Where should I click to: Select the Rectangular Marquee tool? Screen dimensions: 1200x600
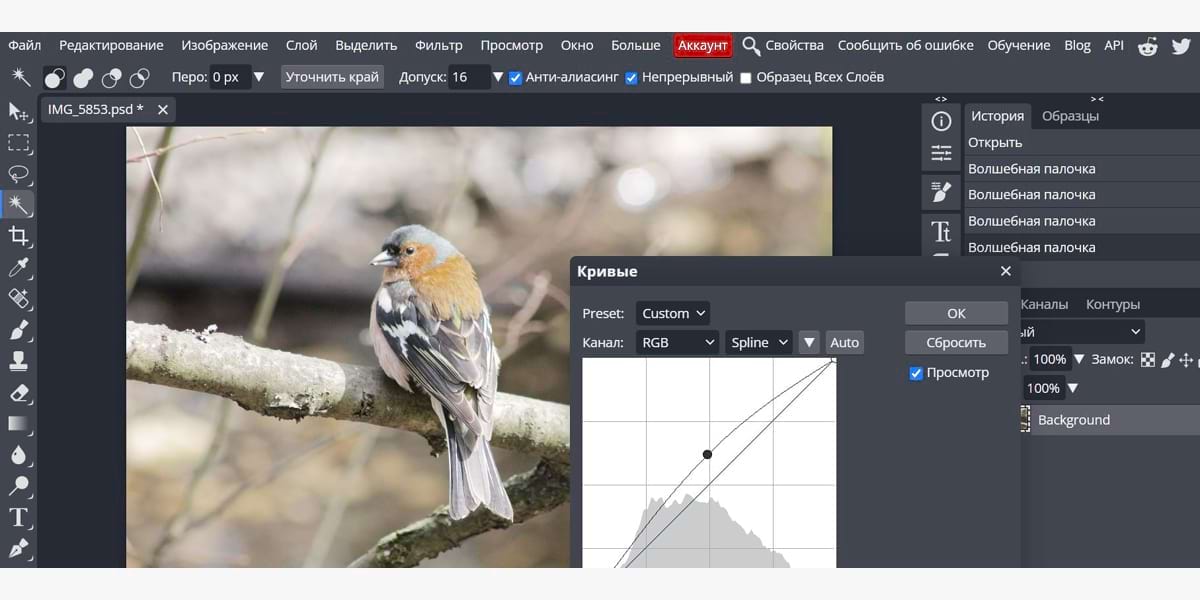(x=18, y=142)
